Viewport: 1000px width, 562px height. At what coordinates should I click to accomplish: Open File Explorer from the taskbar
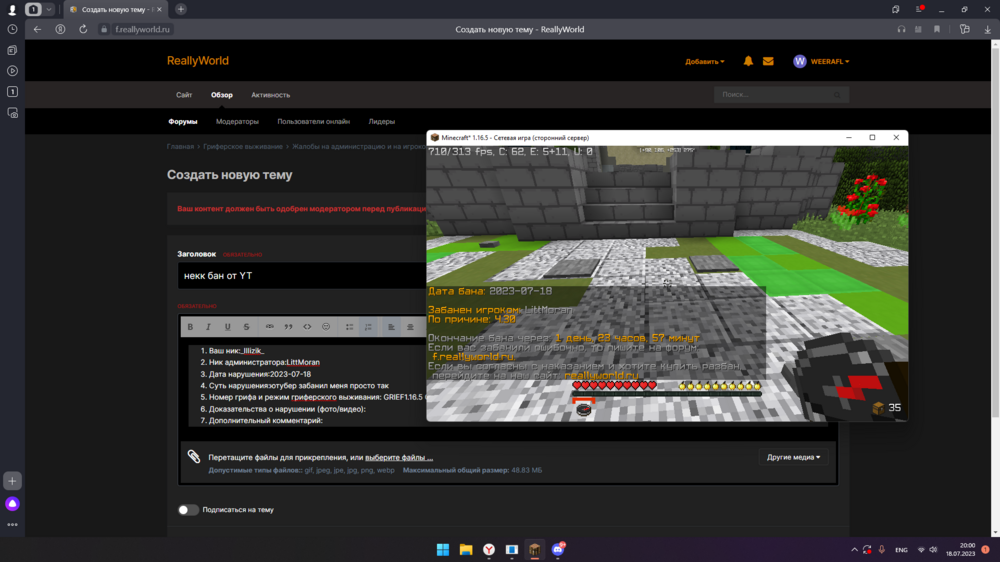point(466,550)
